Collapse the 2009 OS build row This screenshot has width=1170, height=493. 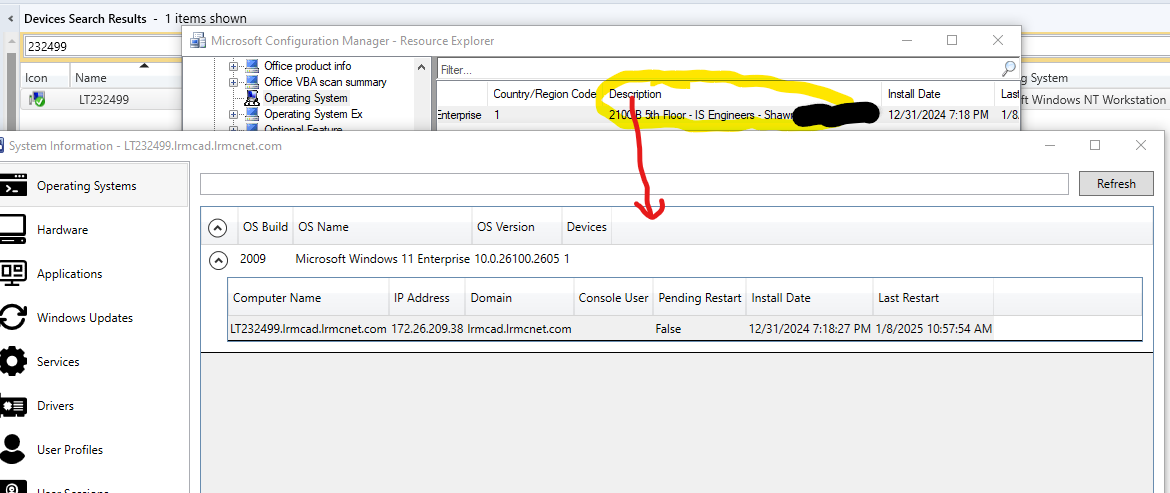point(217,259)
